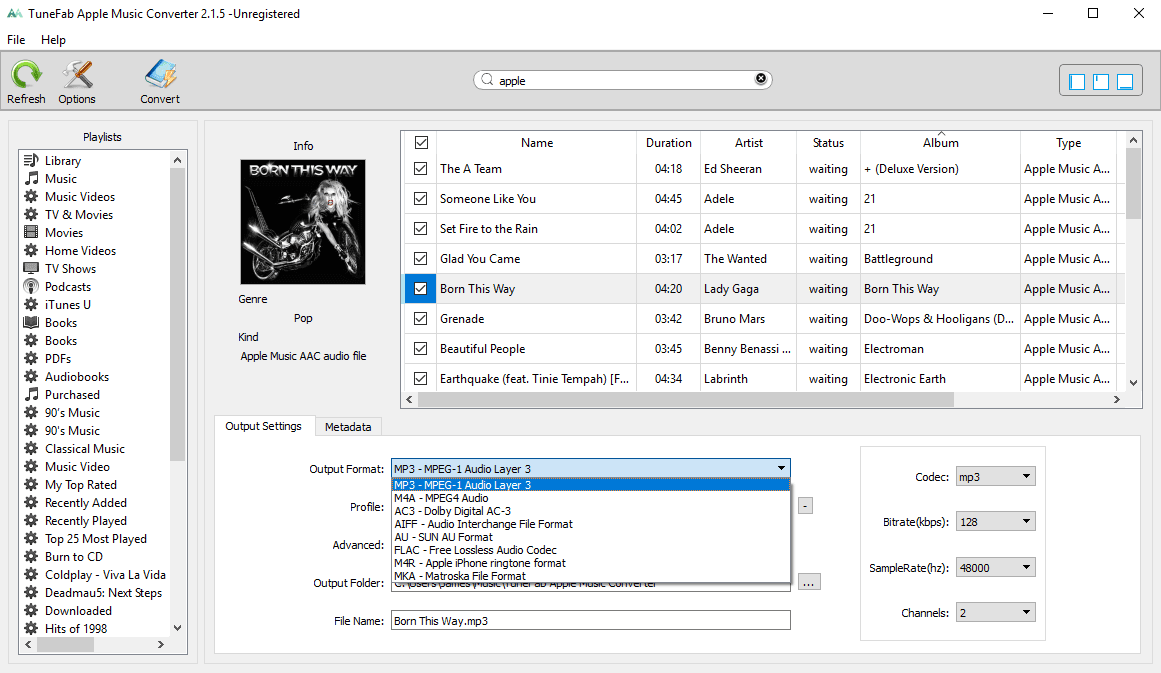The width and height of the screenshot is (1161, 673).
Task: Start conversion with Convert icon
Action: pyautogui.click(x=160, y=81)
